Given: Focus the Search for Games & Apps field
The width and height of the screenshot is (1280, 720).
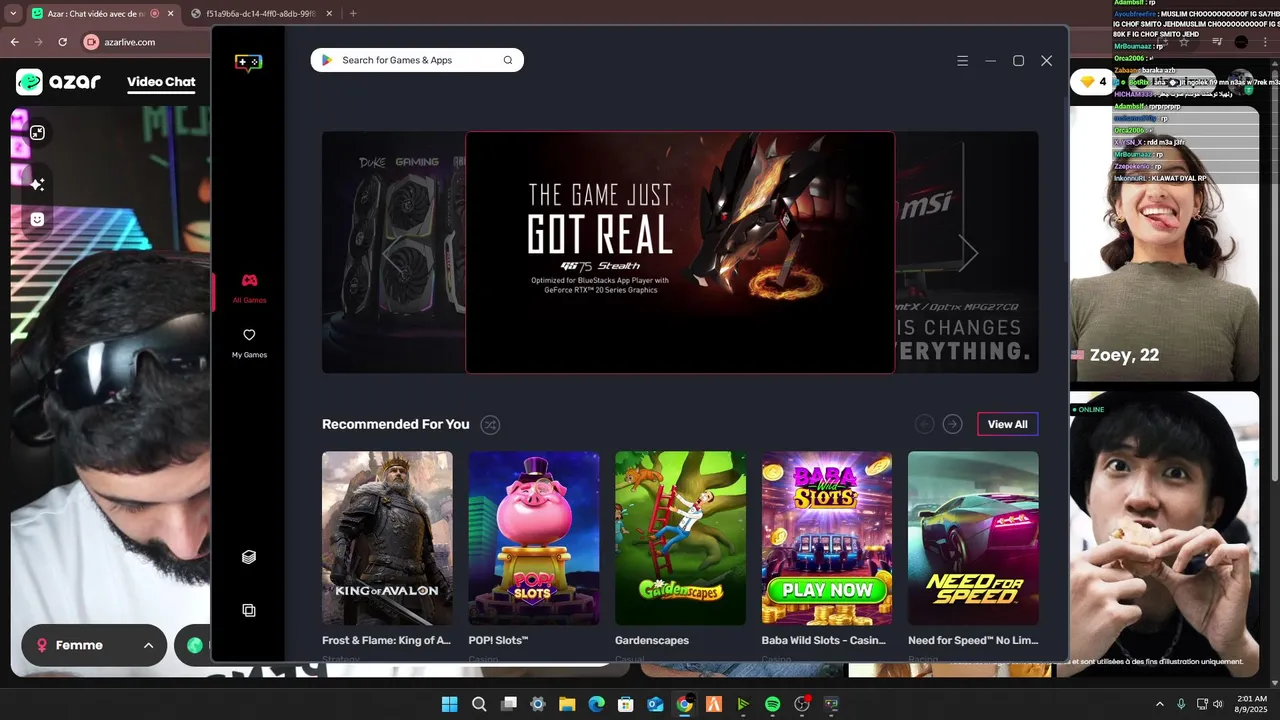Looking at the screenshot, I should 417,60.
